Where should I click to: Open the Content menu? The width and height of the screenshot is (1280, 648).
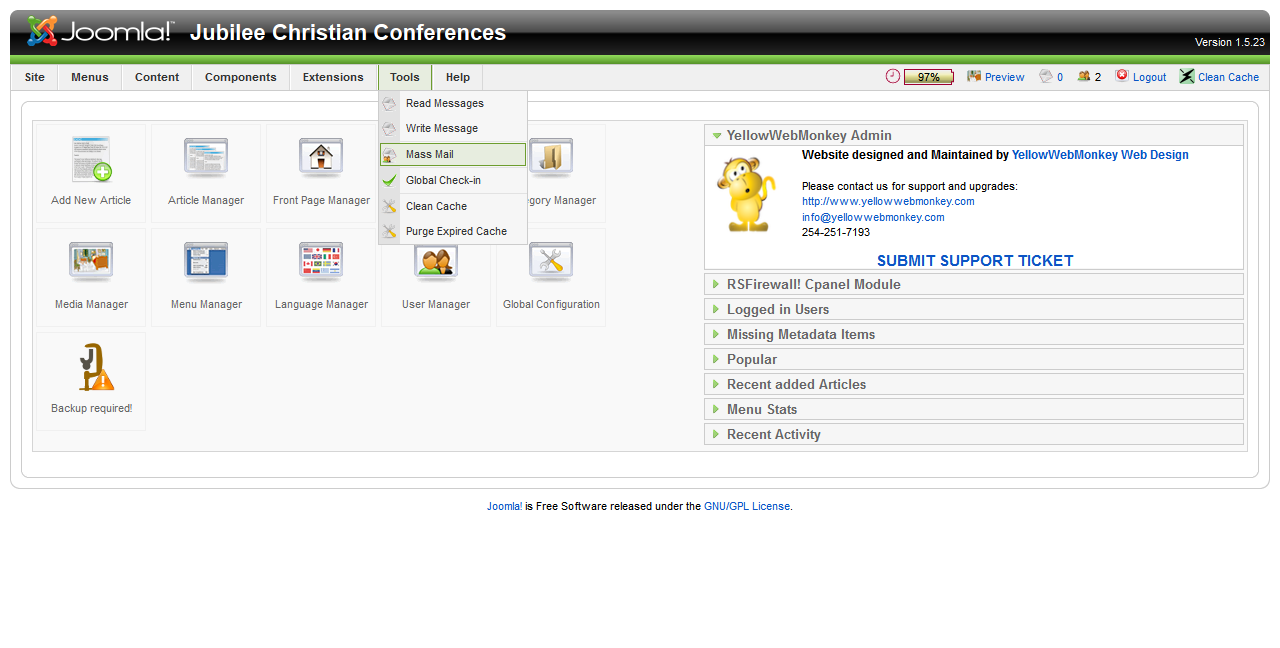(157, 77)
